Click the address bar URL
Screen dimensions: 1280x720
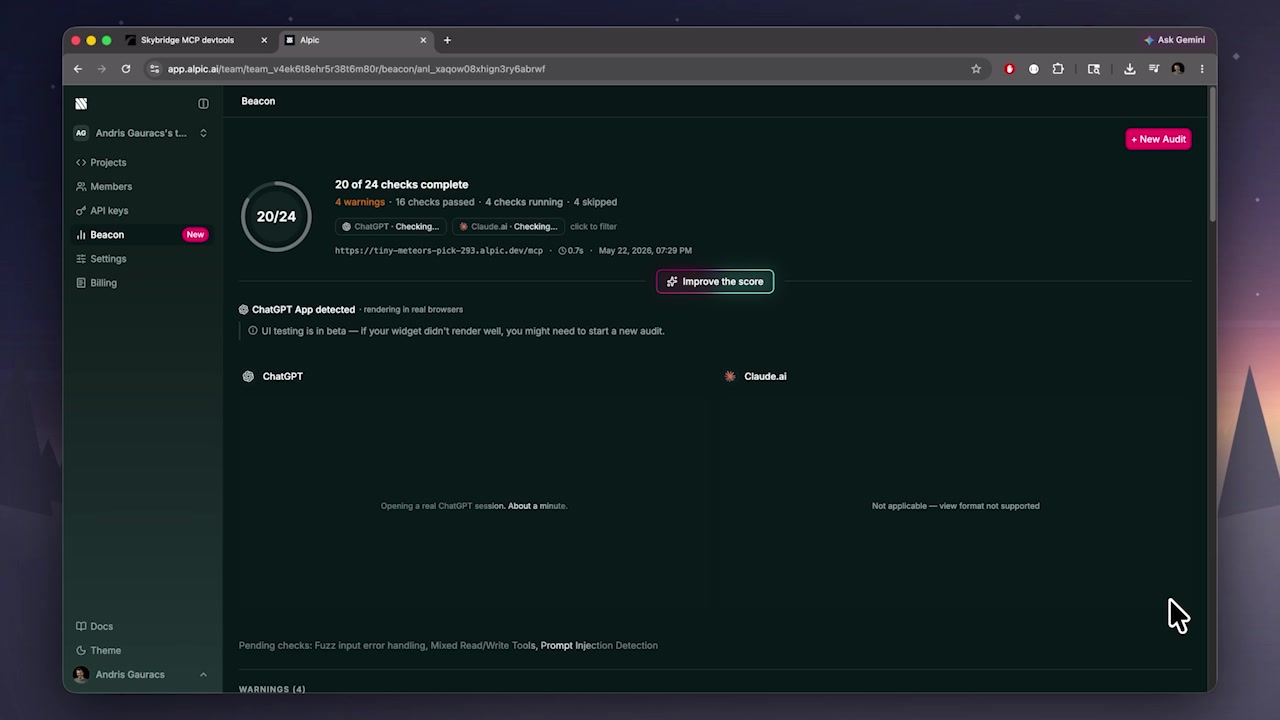click(x=356, y=69)
